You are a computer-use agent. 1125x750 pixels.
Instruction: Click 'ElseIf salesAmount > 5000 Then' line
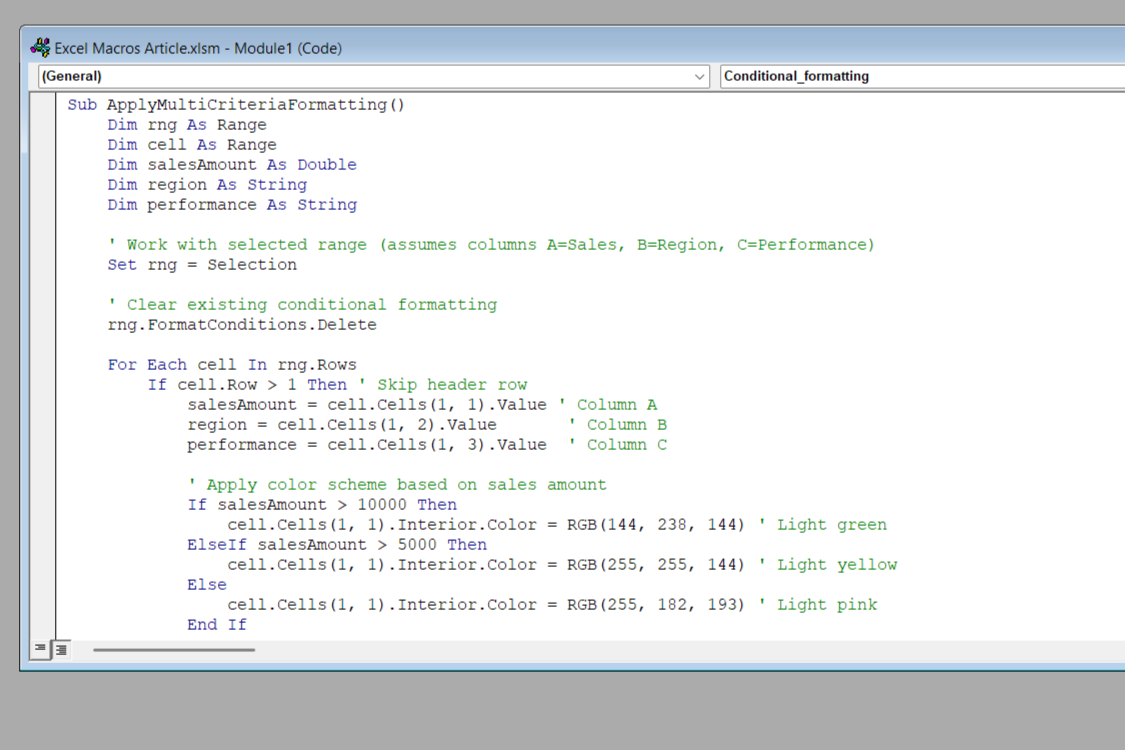pyautogui.click(x=337, y=545)
